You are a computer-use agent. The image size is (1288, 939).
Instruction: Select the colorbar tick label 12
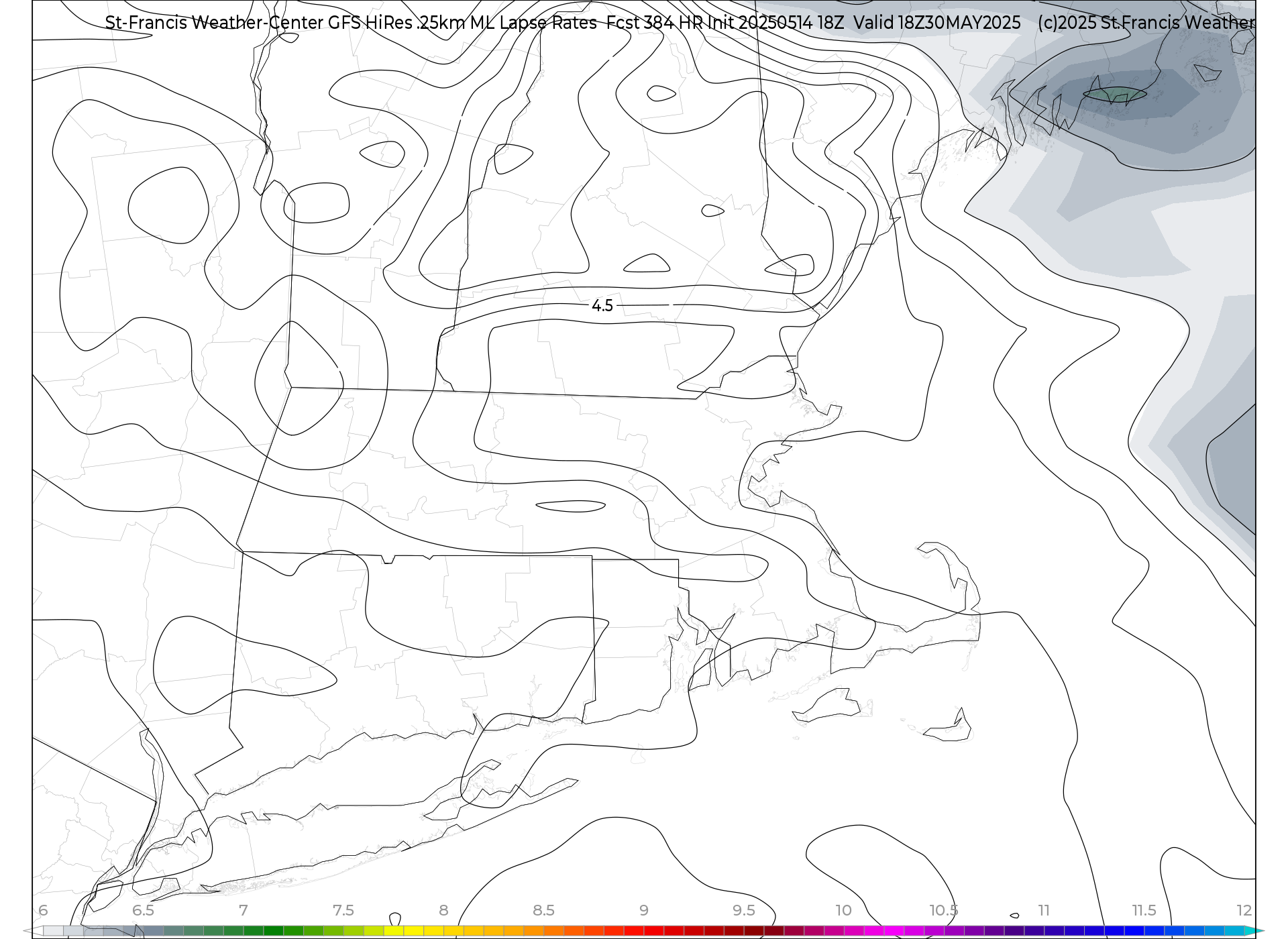(x=1244, y=910)
